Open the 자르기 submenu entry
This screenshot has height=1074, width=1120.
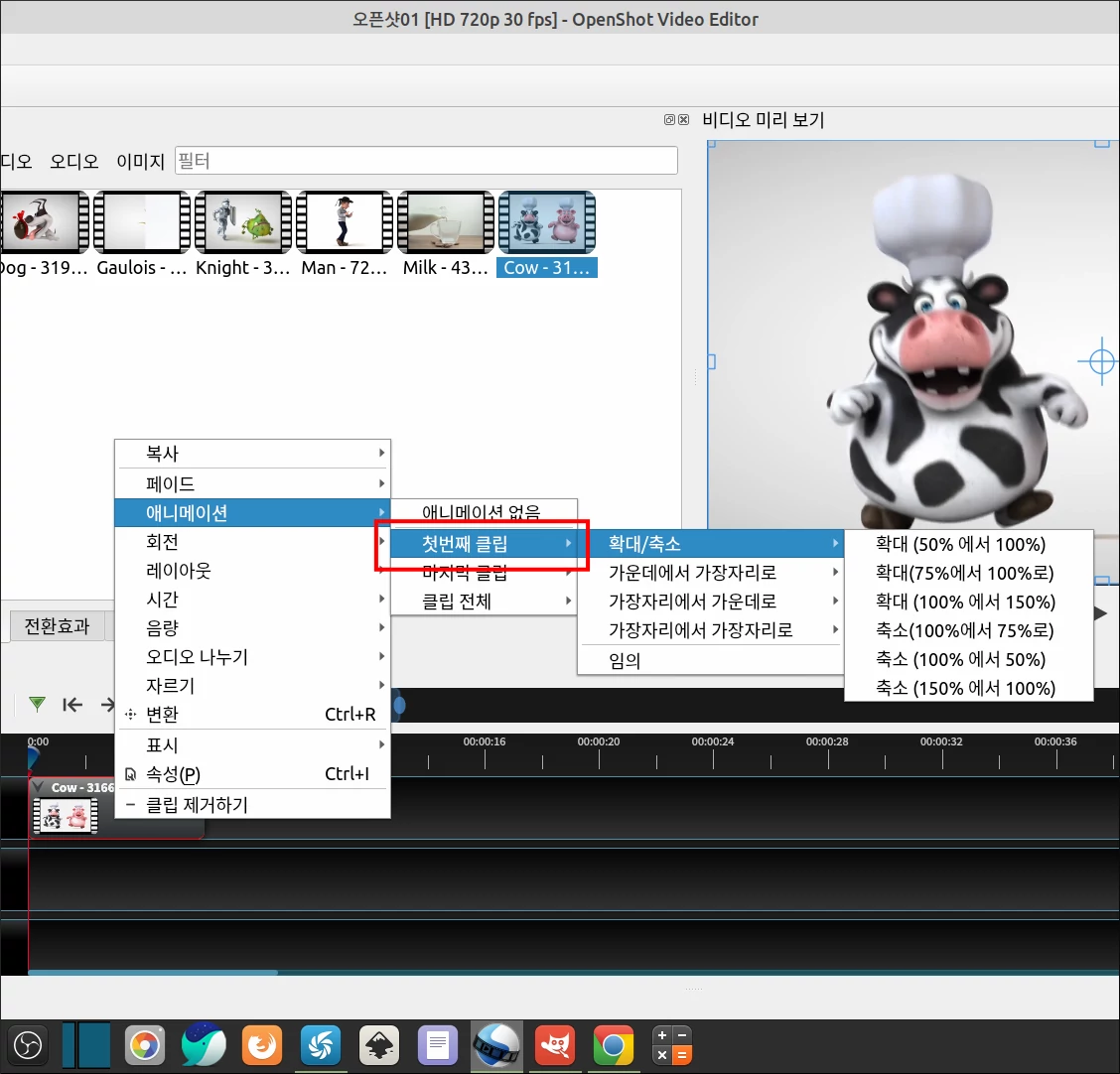(252, 686)
